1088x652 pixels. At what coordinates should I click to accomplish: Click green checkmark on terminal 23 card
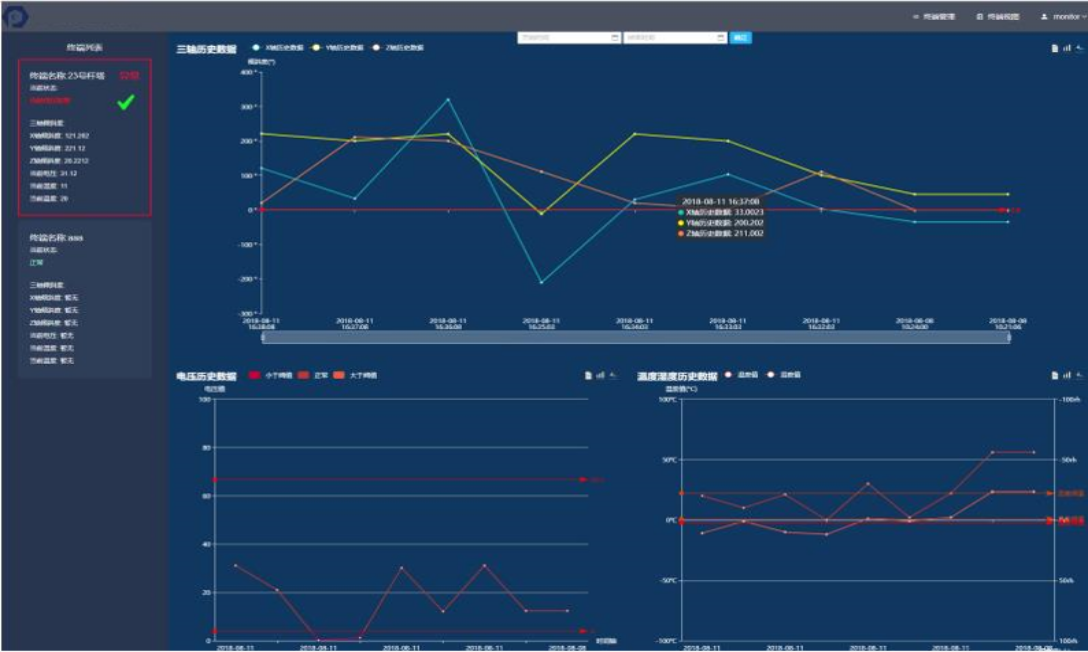[125, 101]
